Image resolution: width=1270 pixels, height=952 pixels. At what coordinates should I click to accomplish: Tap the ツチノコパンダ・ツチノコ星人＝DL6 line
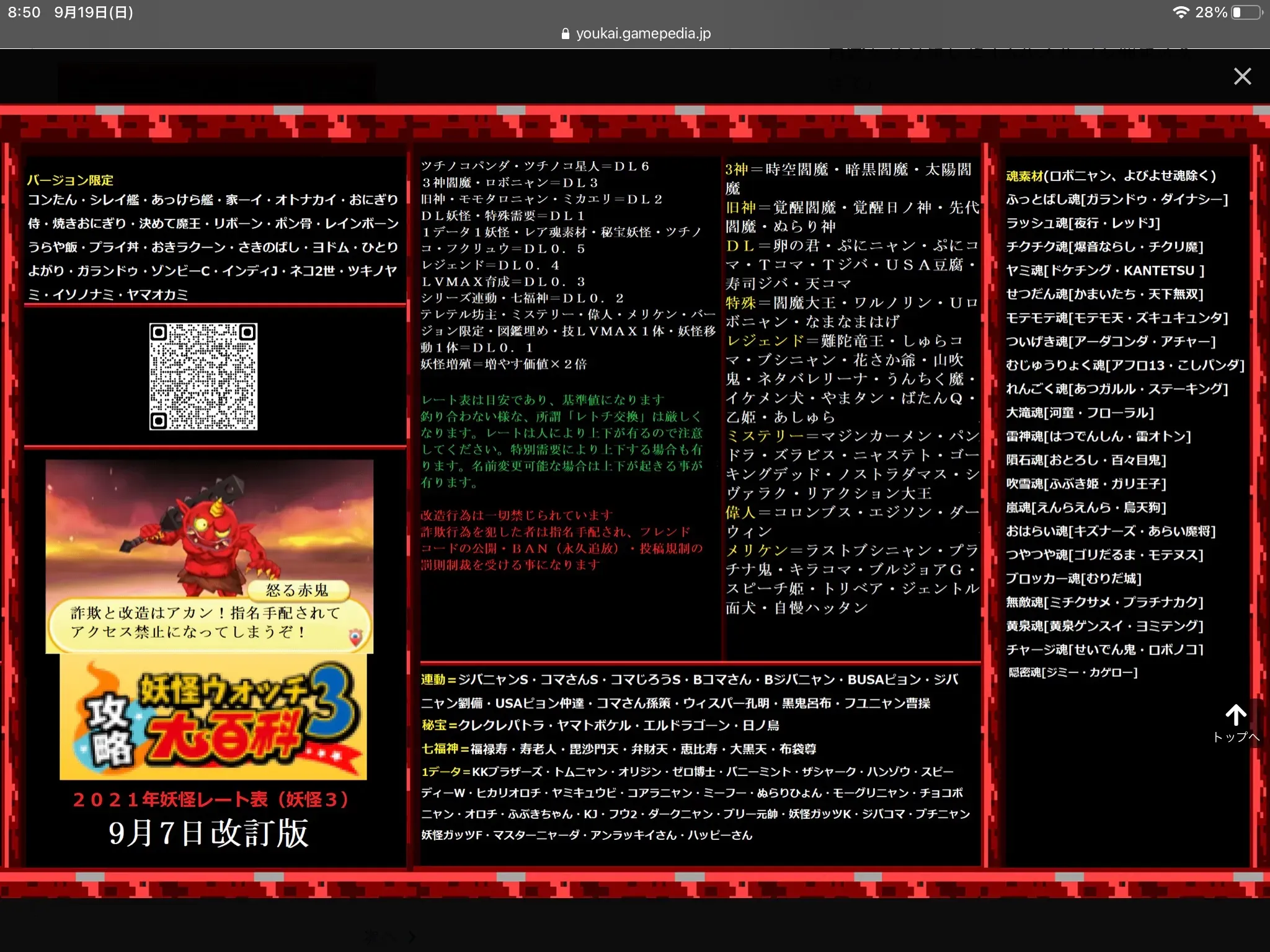coord(535,166)
